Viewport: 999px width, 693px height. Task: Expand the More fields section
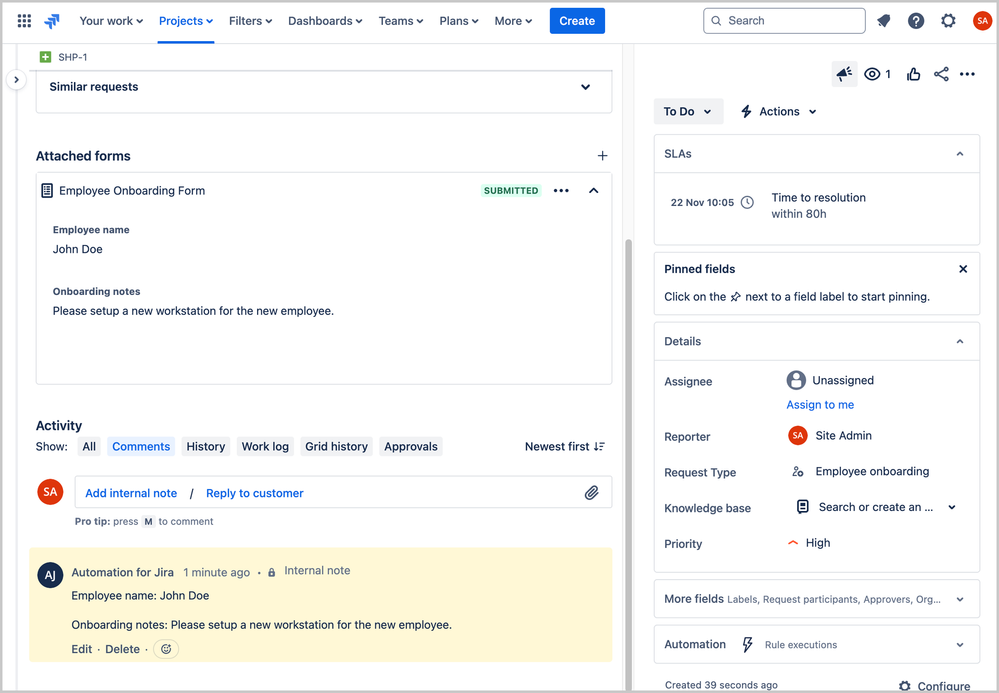pos(959,599)
